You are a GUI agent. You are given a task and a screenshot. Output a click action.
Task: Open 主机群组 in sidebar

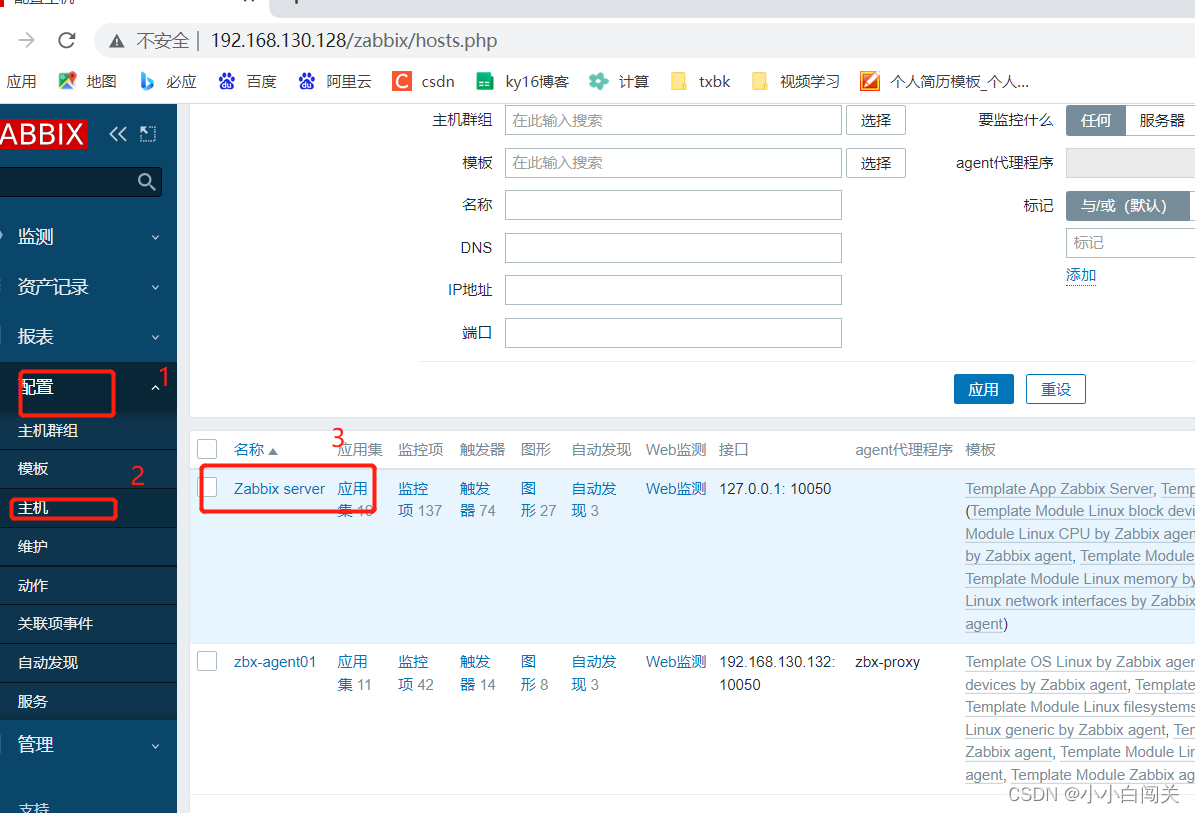click(x=47, y=431)
